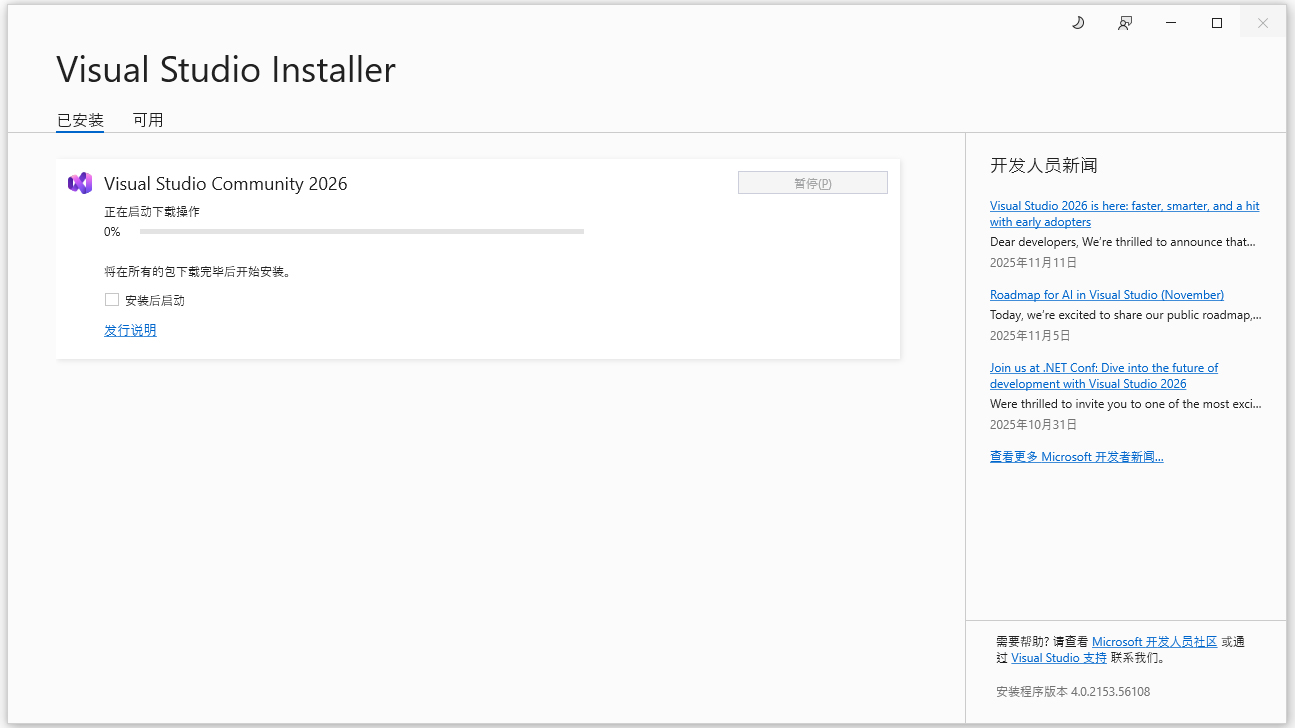Open the "Roadmap for AI in Visual Studio" link
Image resolution: width=1295 pixels, height=728 pixels.
point(1106,294)
